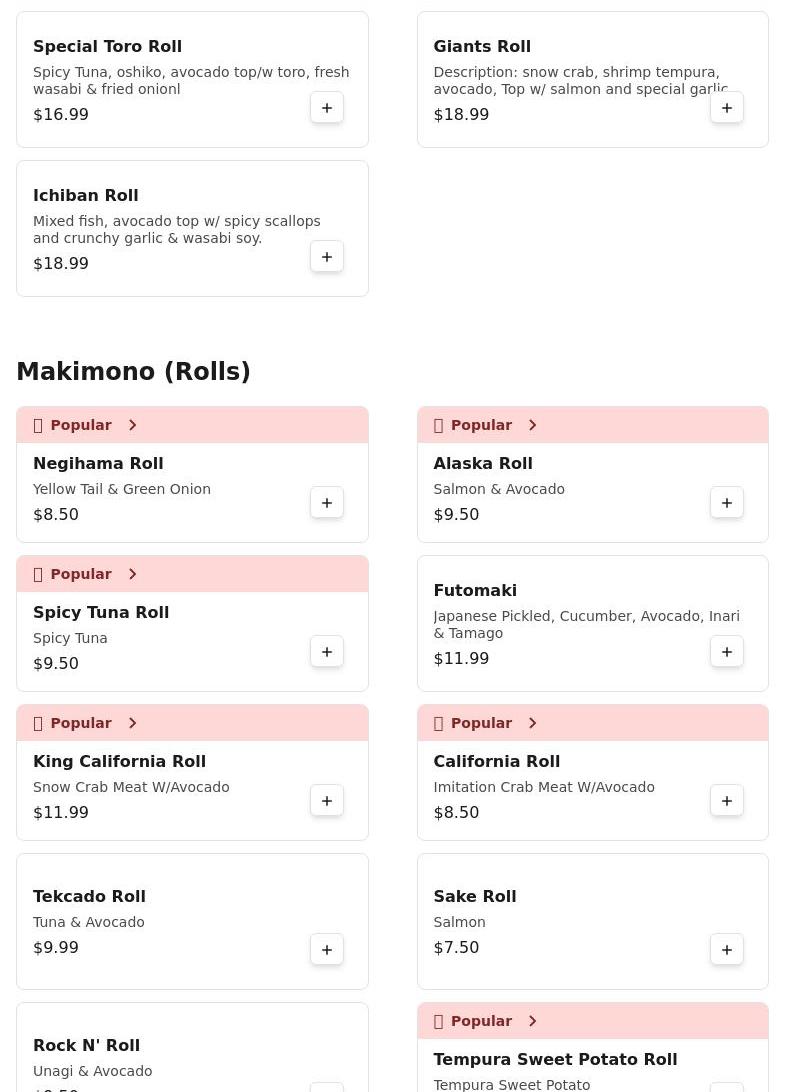Image resolution: width=785 pixels, height=1092 pixels.
Task: Expand Popular banner above King California Roll
Action: pos(132,723)
